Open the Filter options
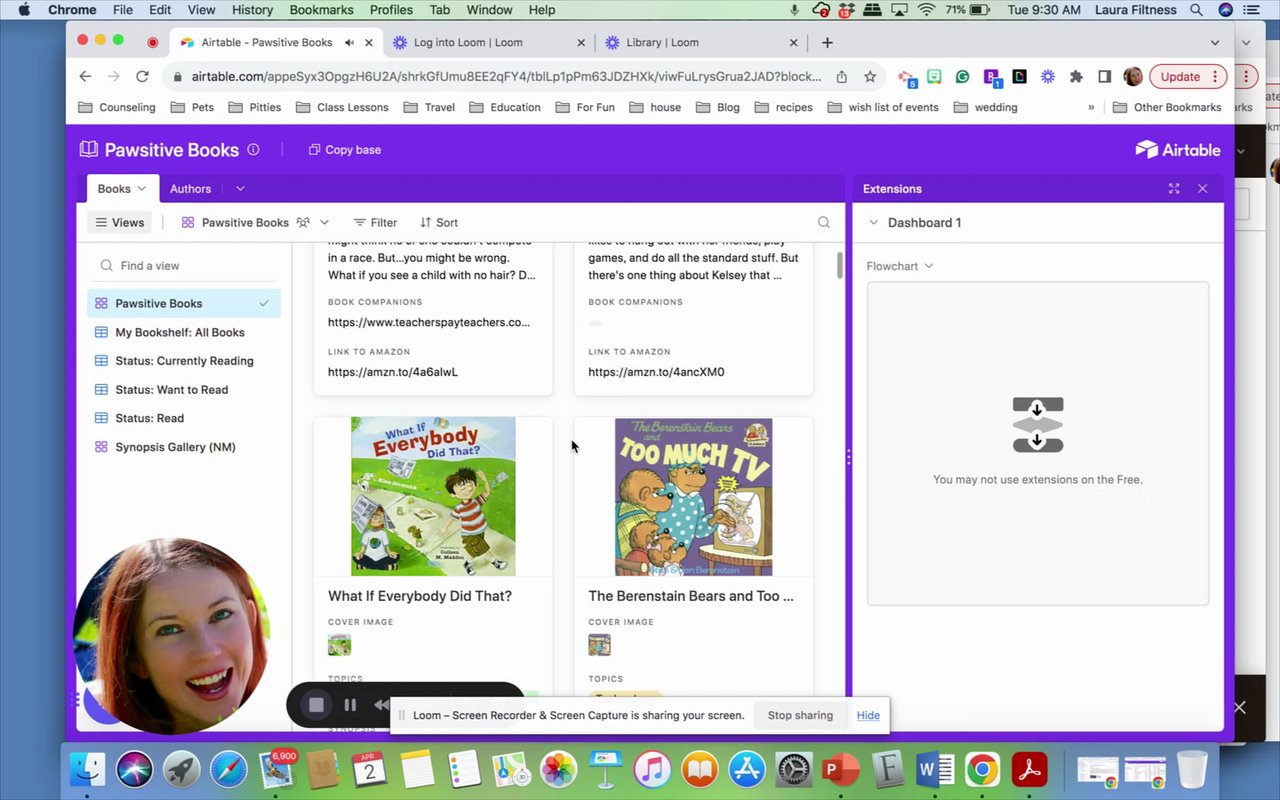This screenshot has height=800, width=1280. [x=375, y=223]
